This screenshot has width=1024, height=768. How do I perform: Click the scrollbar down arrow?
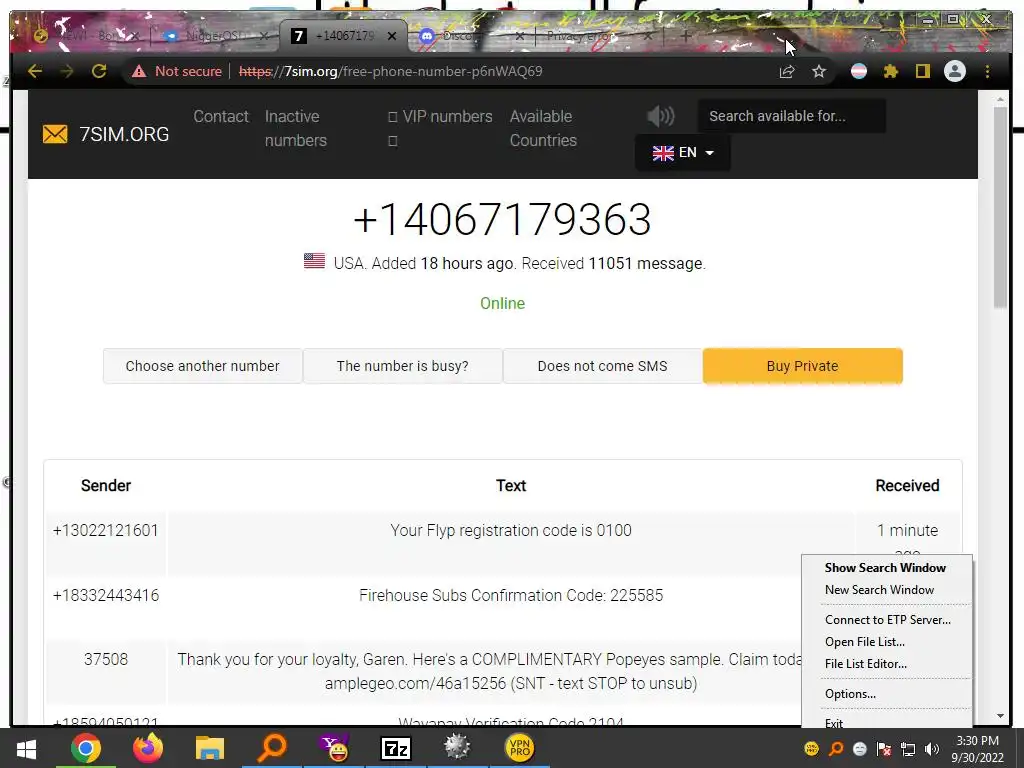point(1000,716)
